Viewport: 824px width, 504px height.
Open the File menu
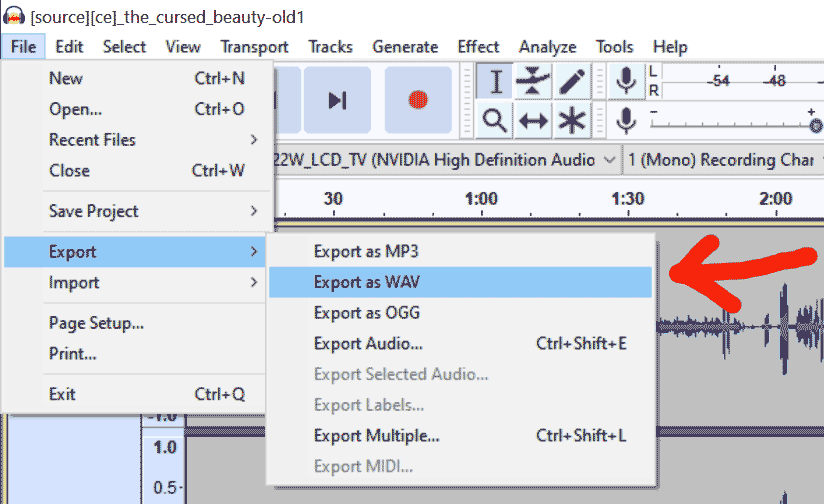[23, 47]
